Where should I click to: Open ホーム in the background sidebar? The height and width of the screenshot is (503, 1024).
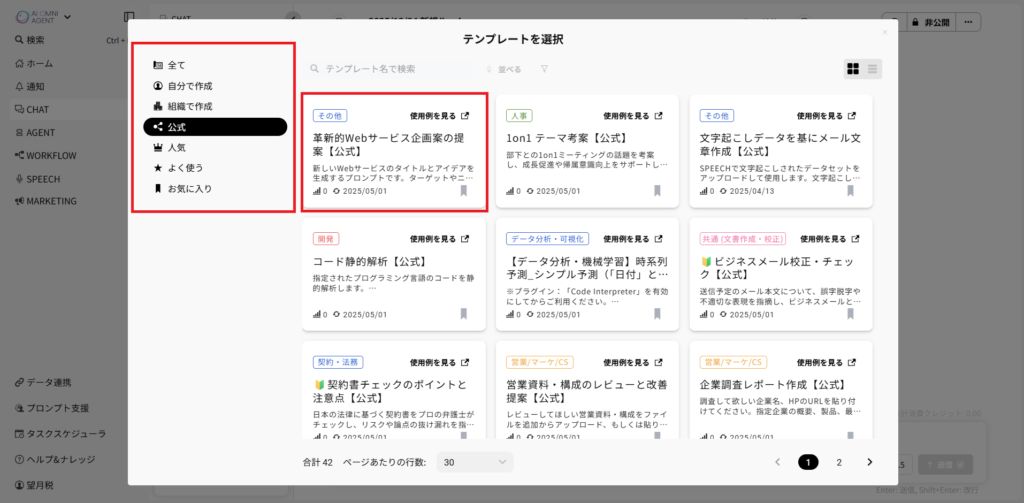(x=34, y=63)
